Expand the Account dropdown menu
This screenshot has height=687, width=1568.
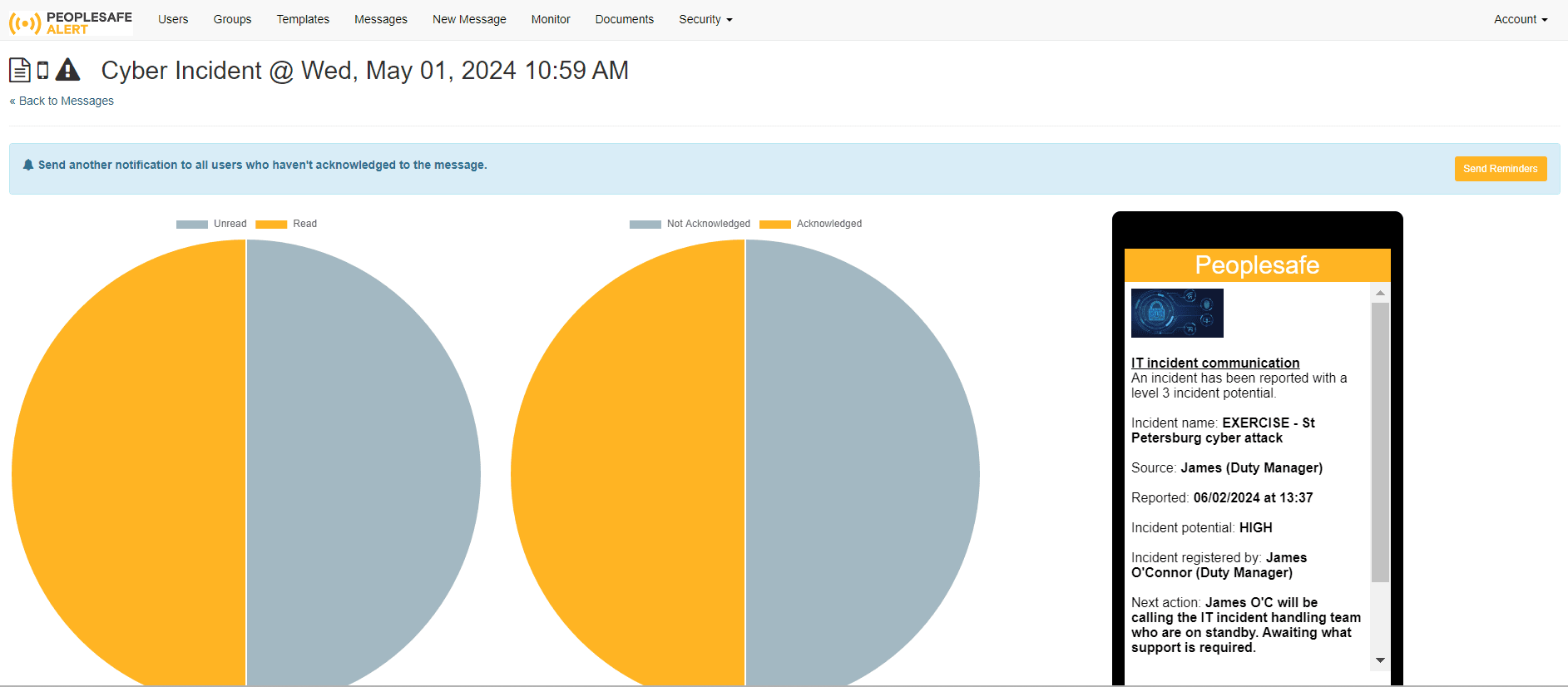(1521, 19)
